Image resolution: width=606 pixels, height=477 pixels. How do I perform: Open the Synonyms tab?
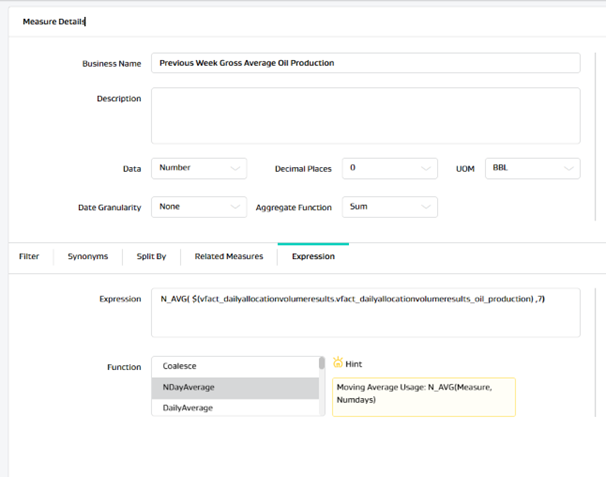[x=87, y=256]
